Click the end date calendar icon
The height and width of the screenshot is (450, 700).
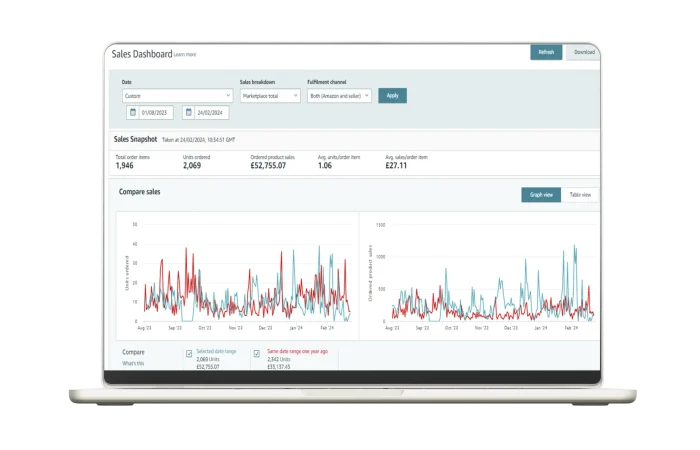tap(188, 113)
